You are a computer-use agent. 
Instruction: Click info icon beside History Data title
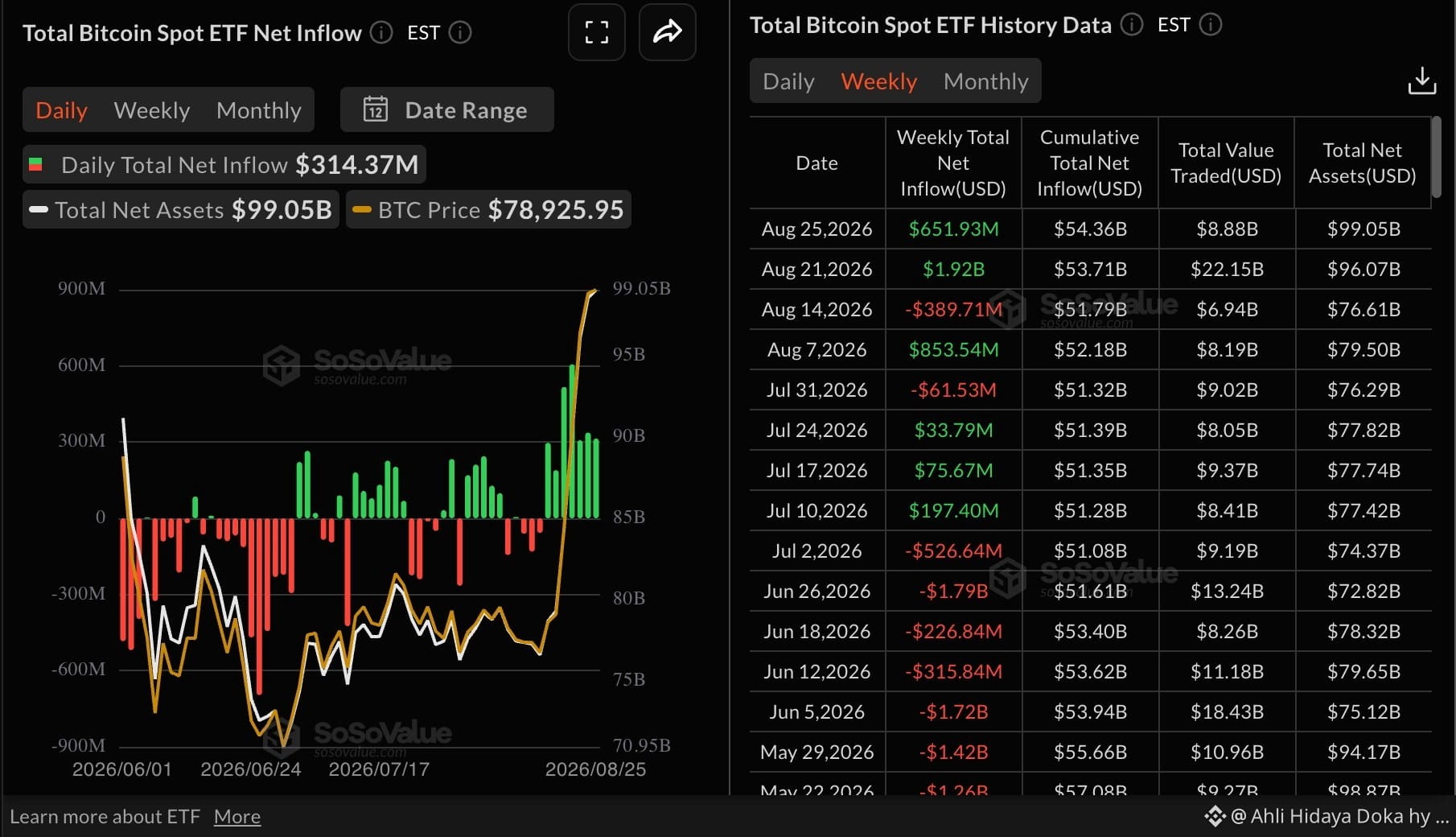[x=1132, y=25]
